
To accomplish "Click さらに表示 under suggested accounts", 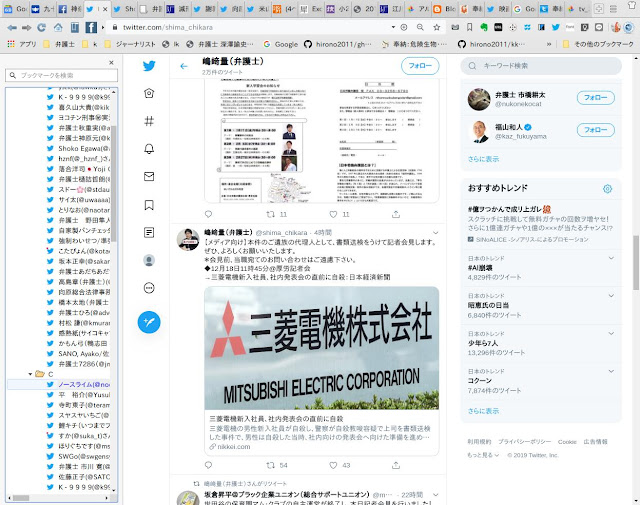I will [x=483, y=159].
